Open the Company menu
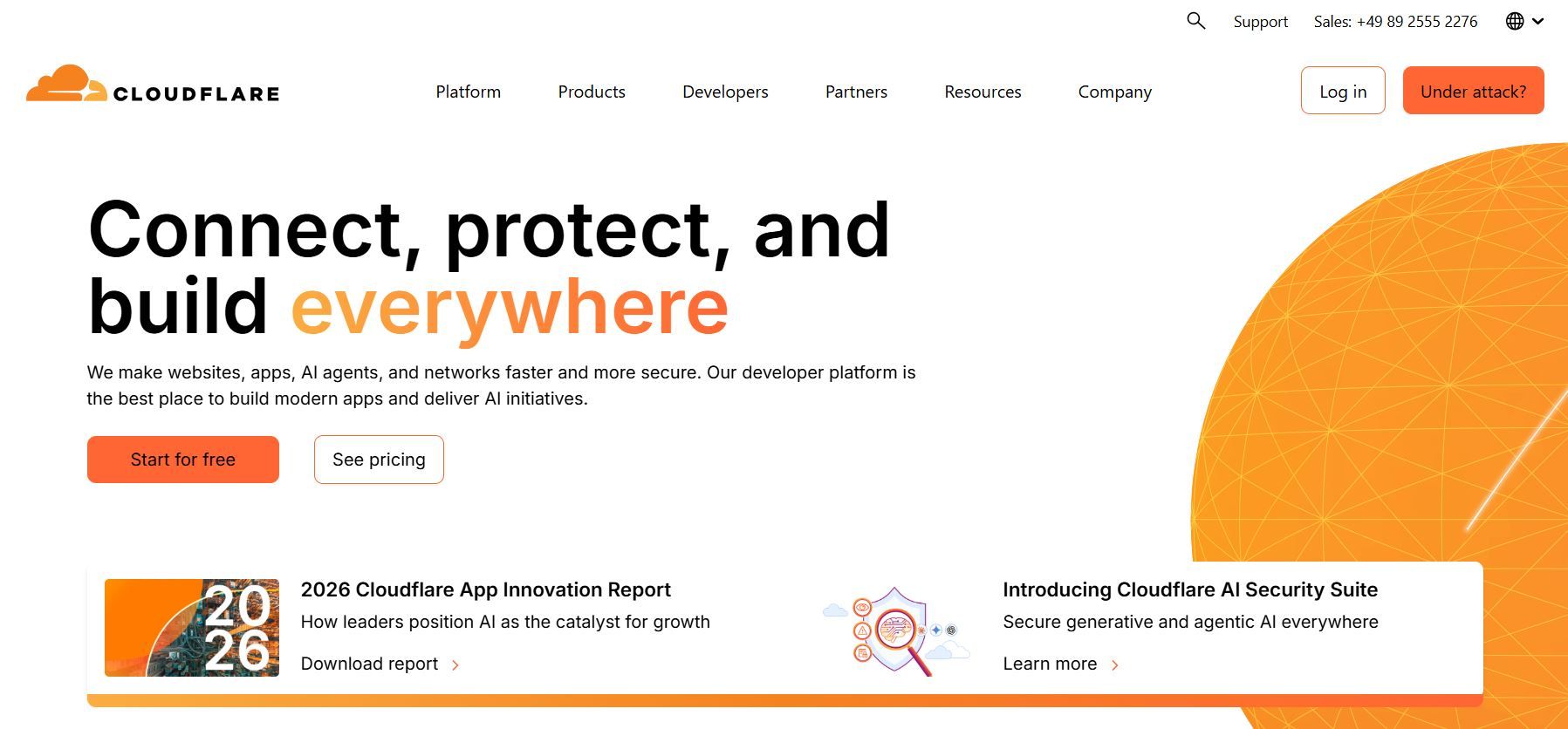The image size is (1568, 729). (x=1114, y=92)
